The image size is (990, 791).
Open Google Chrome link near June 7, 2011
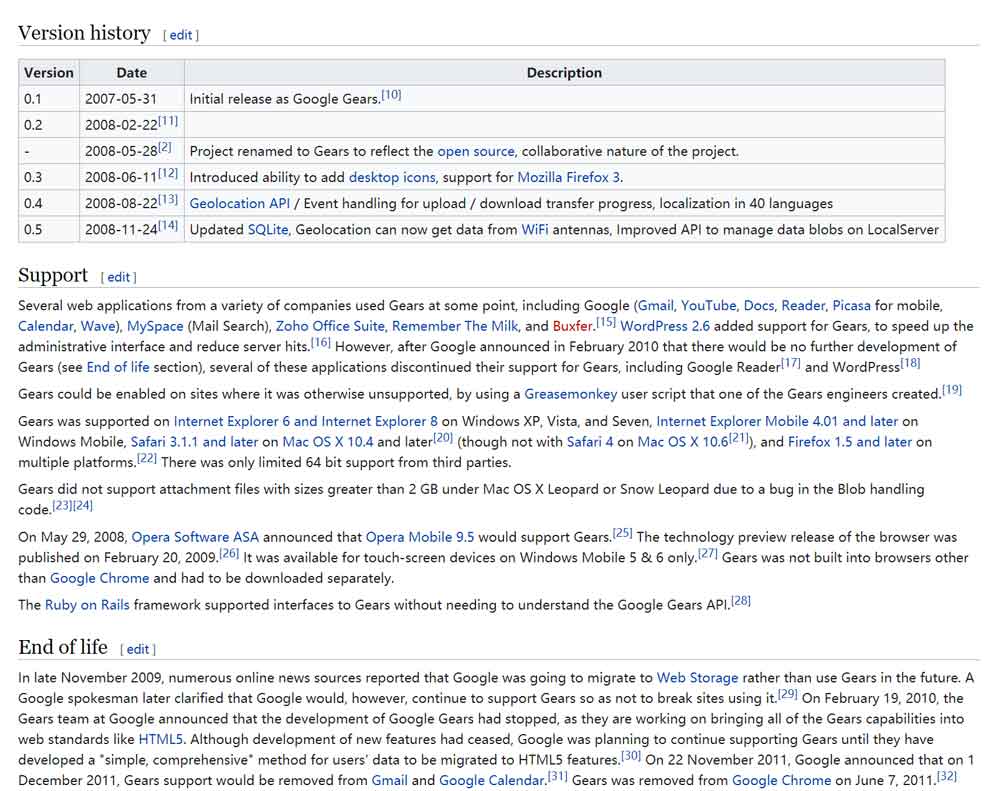tap(782, 780)
